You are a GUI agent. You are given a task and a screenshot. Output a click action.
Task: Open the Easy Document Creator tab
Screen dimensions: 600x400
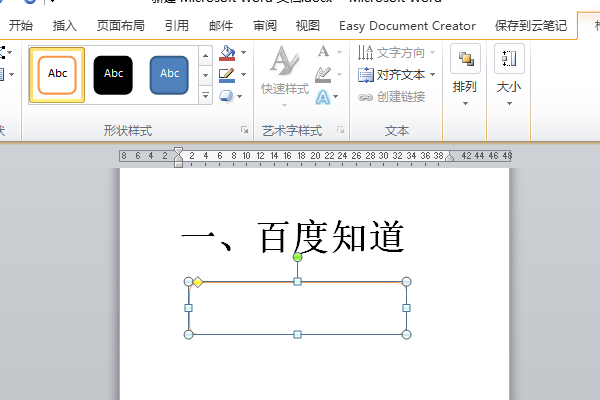(407, 26)
